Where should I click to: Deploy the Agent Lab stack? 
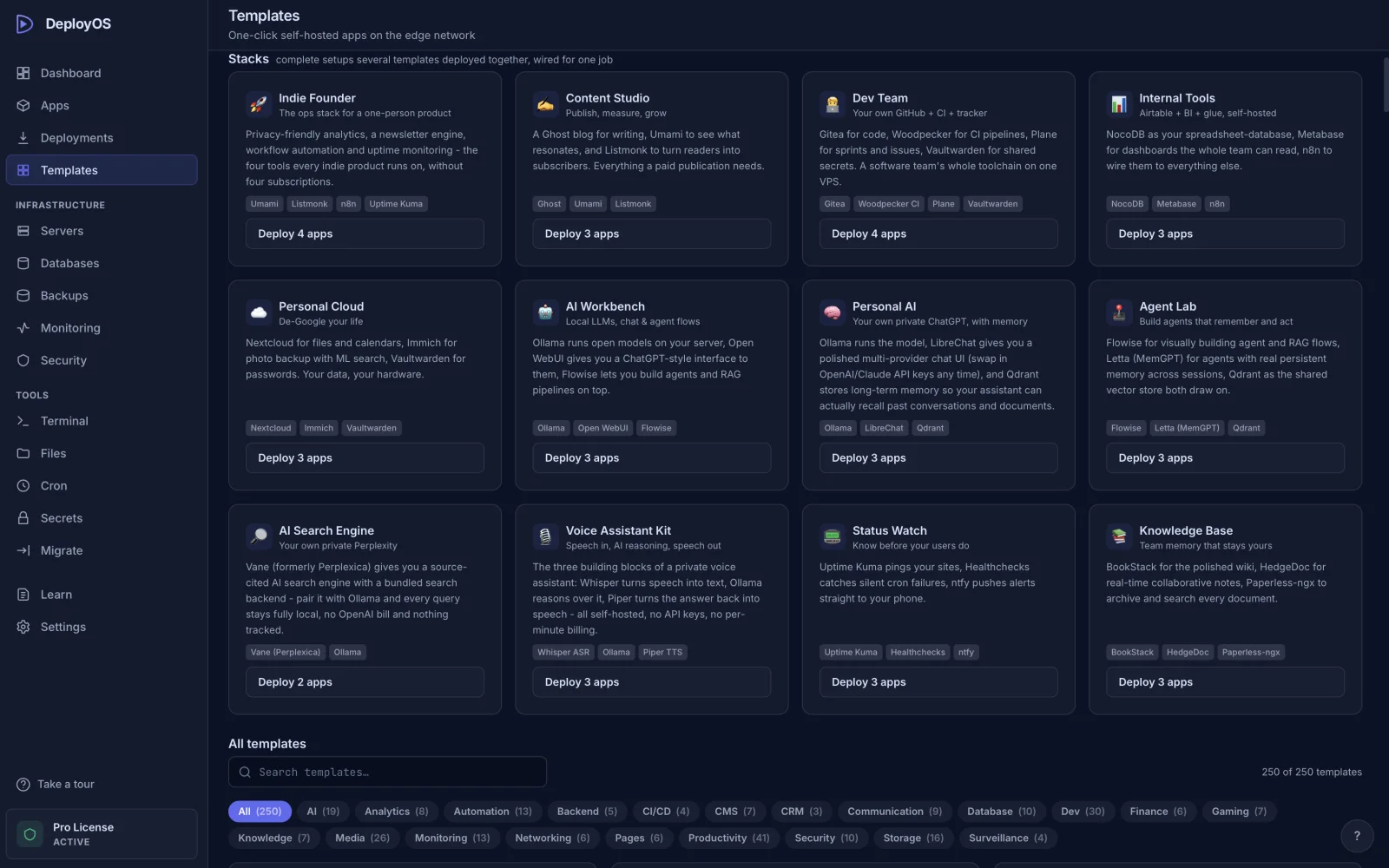tap(1225, 457)
